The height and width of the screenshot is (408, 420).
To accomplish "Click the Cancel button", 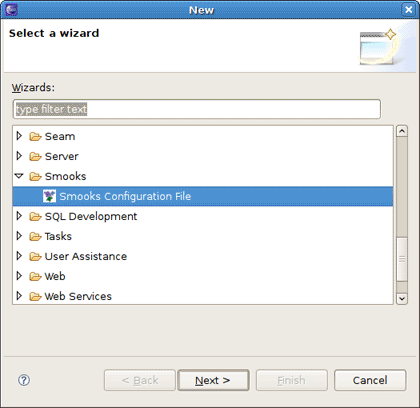I will click(x=370, y=380).
